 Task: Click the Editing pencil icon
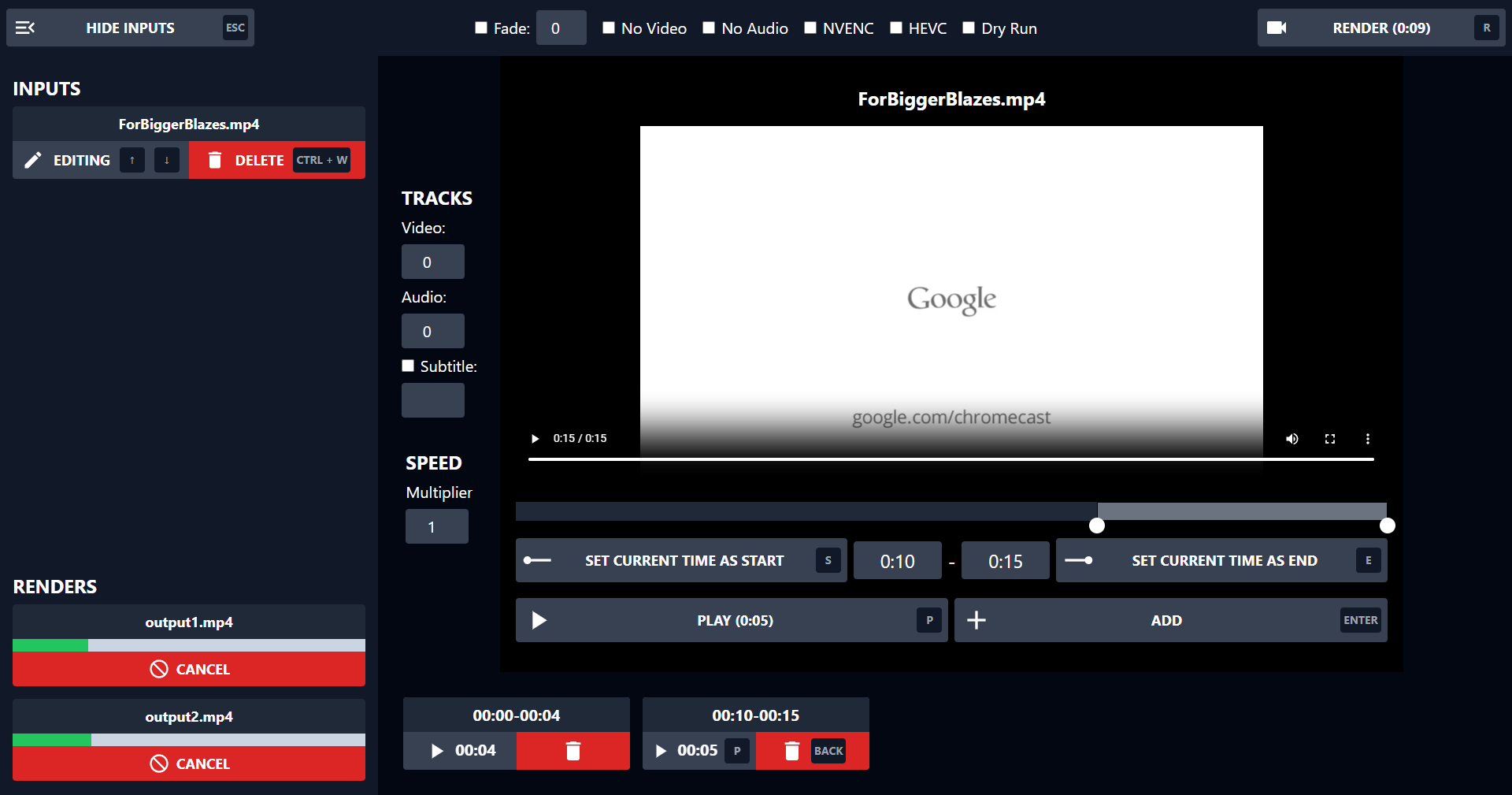(x=33, y=160)
